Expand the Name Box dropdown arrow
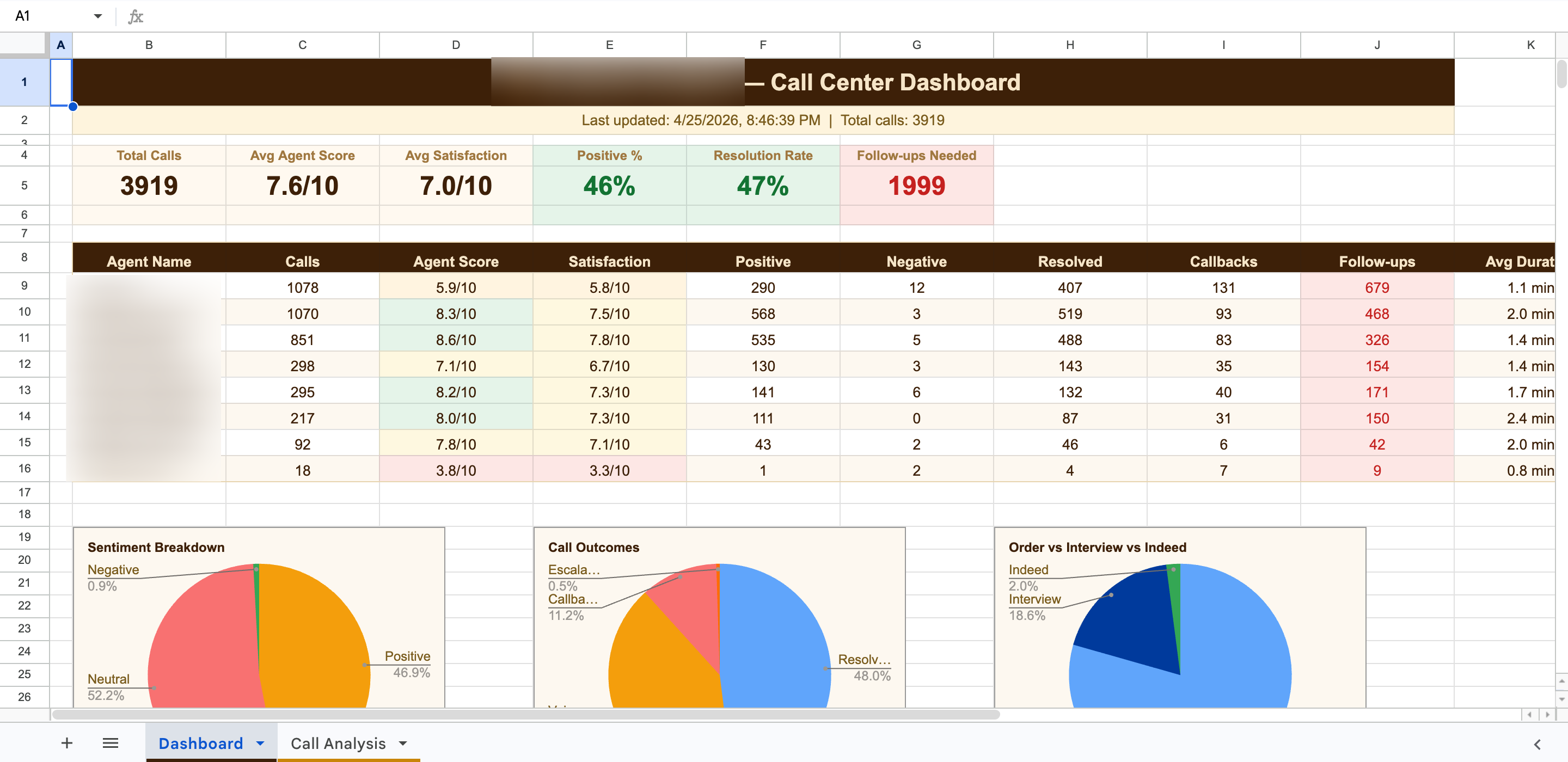 (x=97, y=16)
